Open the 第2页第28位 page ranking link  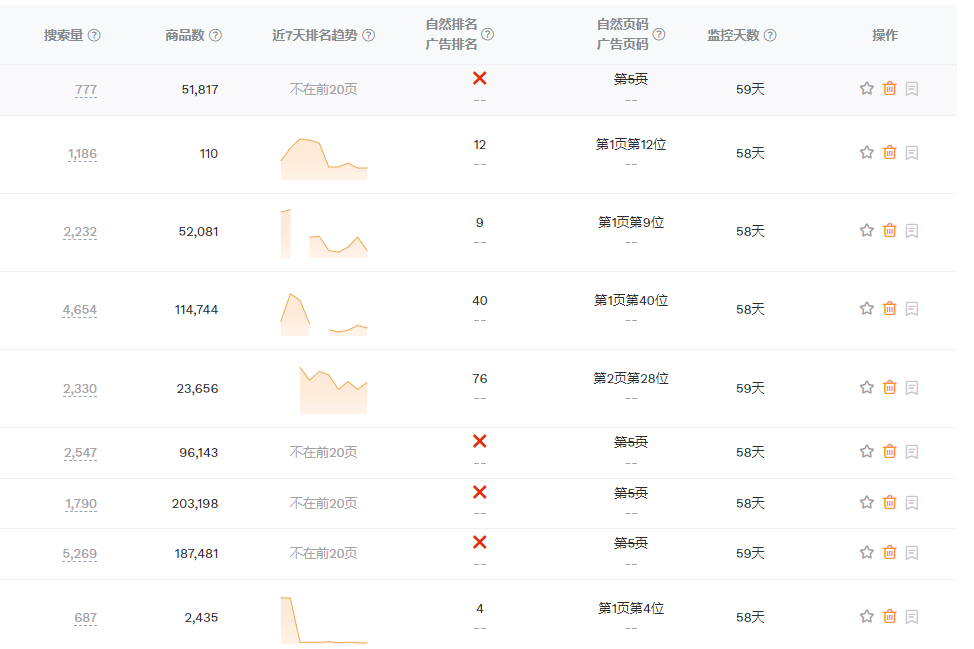tap(630, 379)
